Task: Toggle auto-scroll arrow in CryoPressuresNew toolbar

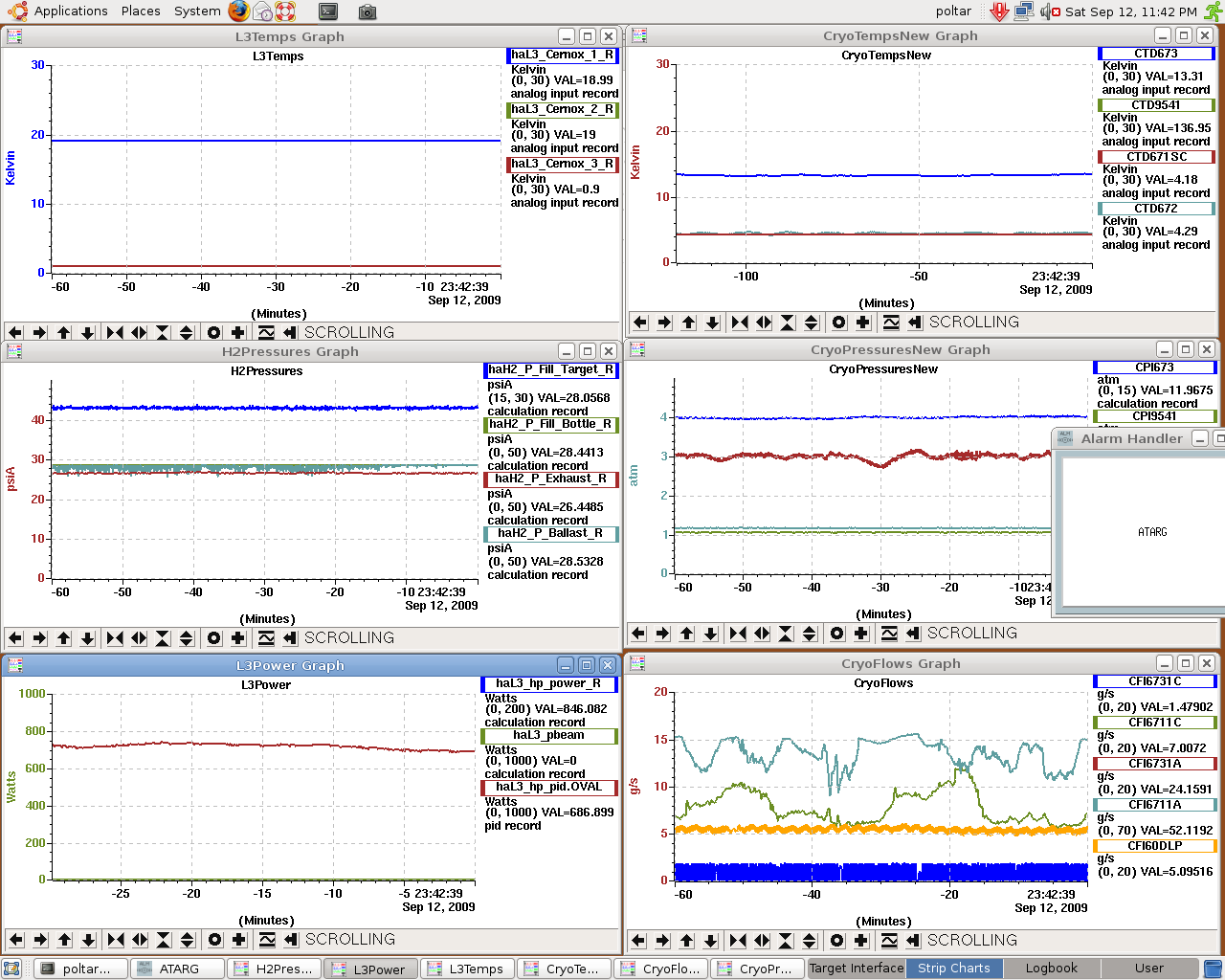Action: pos(913,634)
